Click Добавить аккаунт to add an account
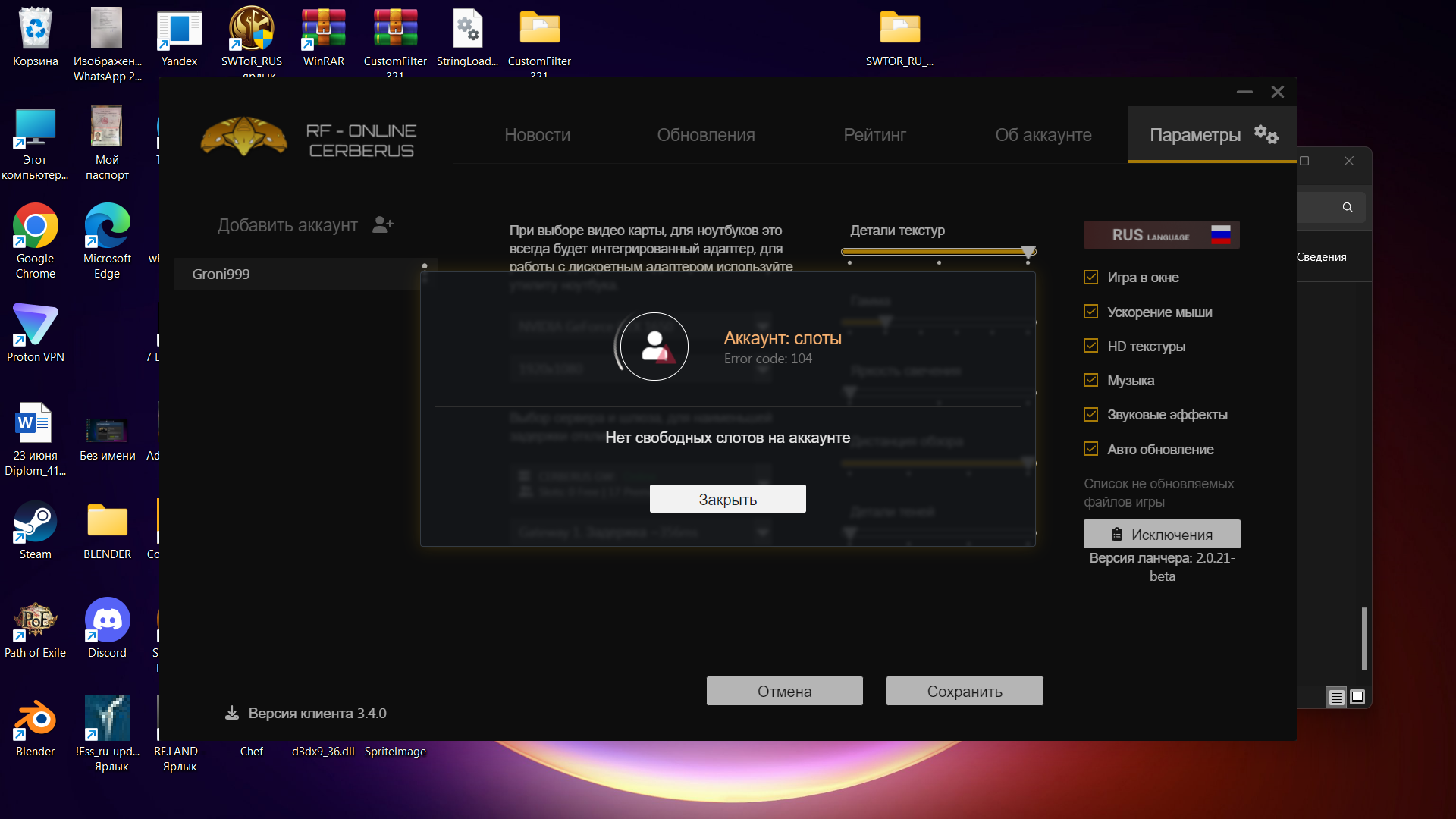 [287, 225]
